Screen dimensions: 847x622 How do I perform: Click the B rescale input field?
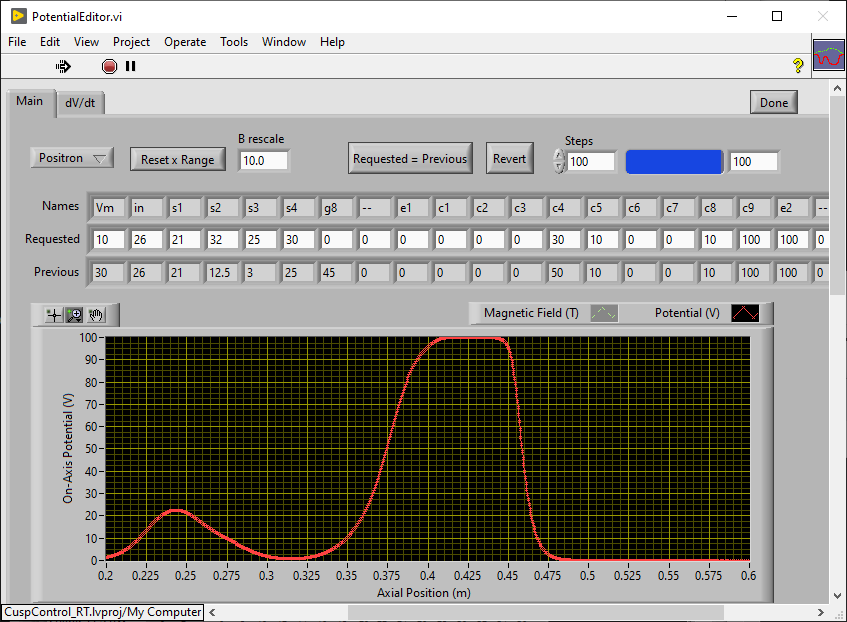pyautogui.click(x=264, y=160)
